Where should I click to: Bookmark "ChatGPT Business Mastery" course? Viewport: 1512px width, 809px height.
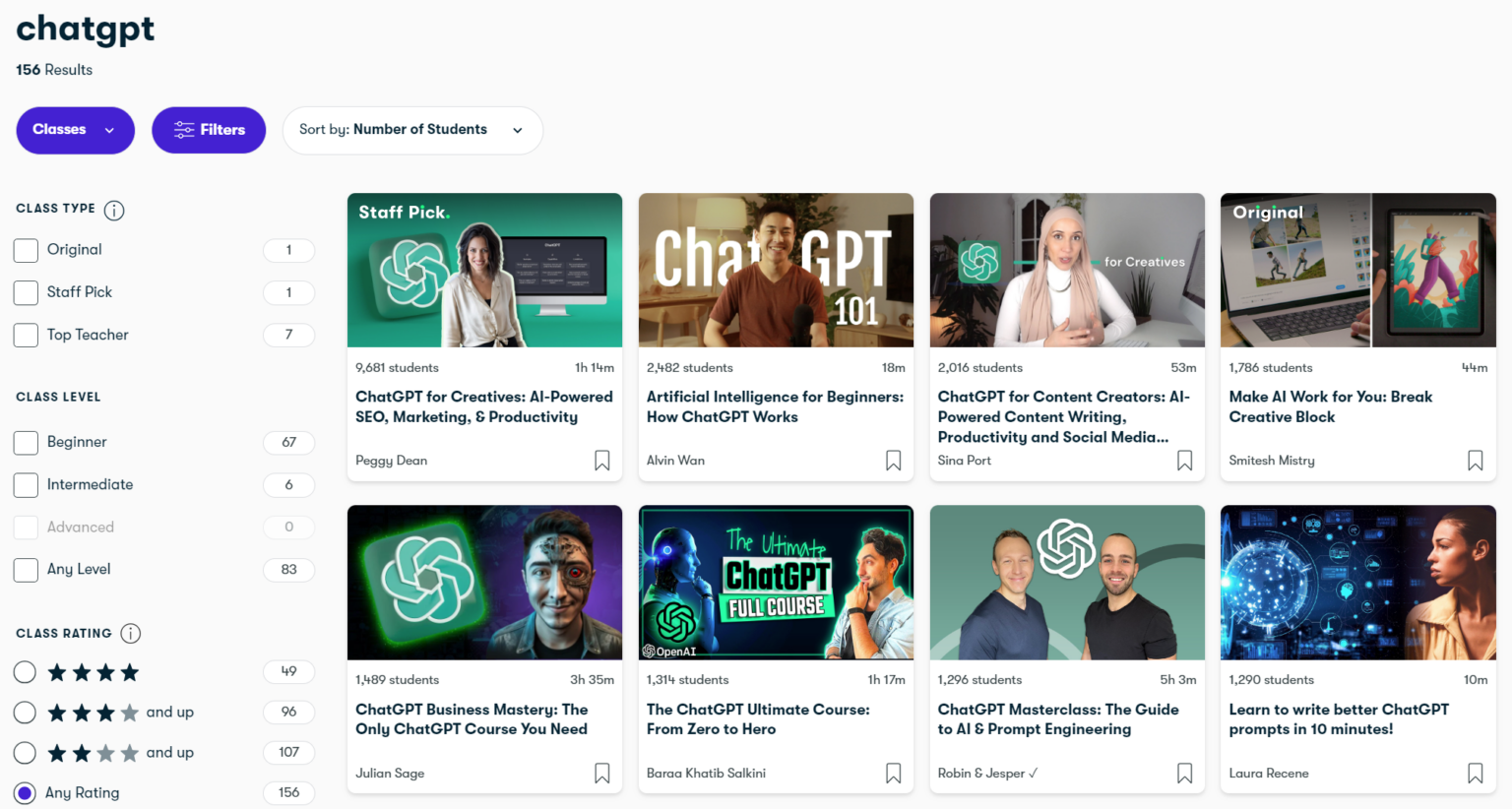pos(601,773)
